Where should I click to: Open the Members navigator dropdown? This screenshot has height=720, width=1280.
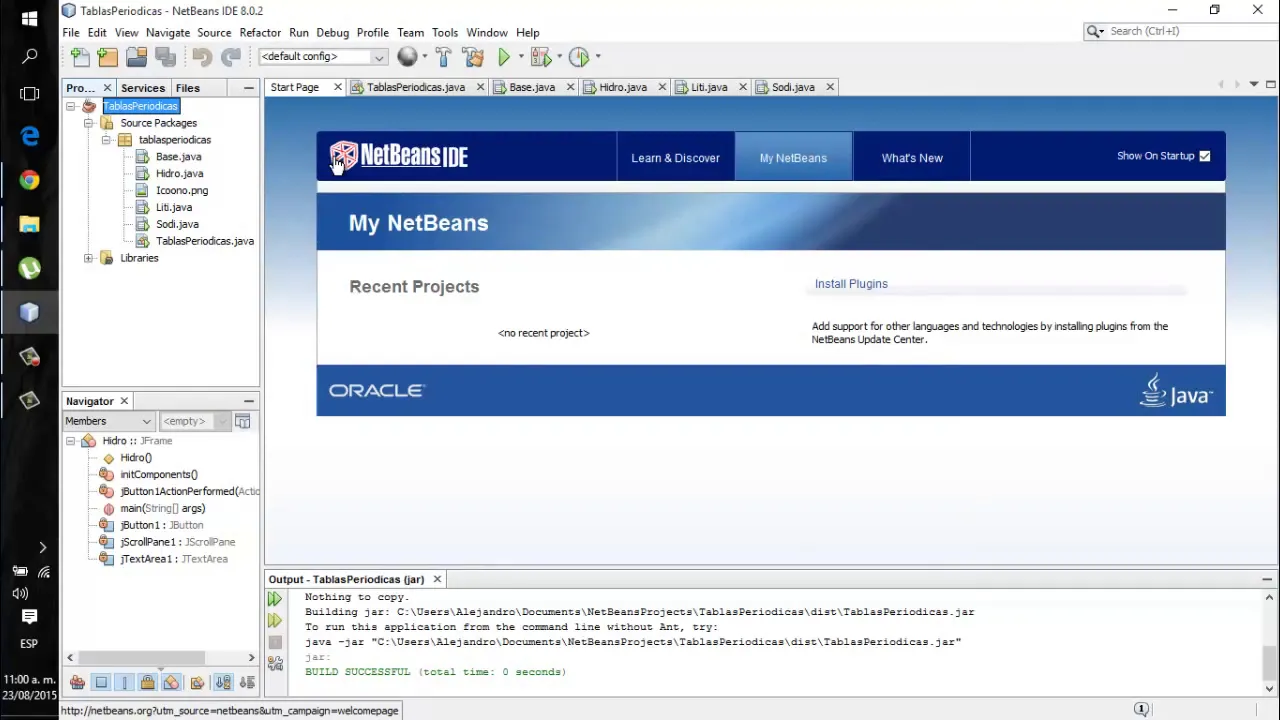(x=109, y=422)
